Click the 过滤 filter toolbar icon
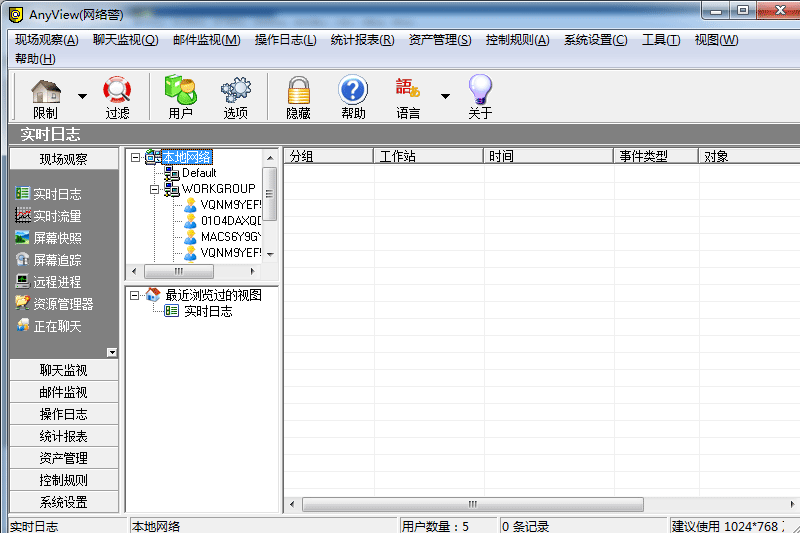This screenshot has width=800, height=533. [117, 97]
